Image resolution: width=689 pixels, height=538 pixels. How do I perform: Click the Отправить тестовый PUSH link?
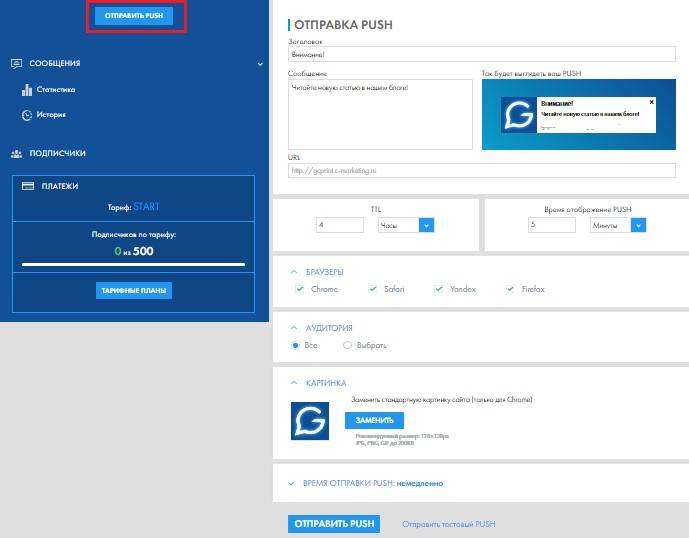[x=449, y=524]
